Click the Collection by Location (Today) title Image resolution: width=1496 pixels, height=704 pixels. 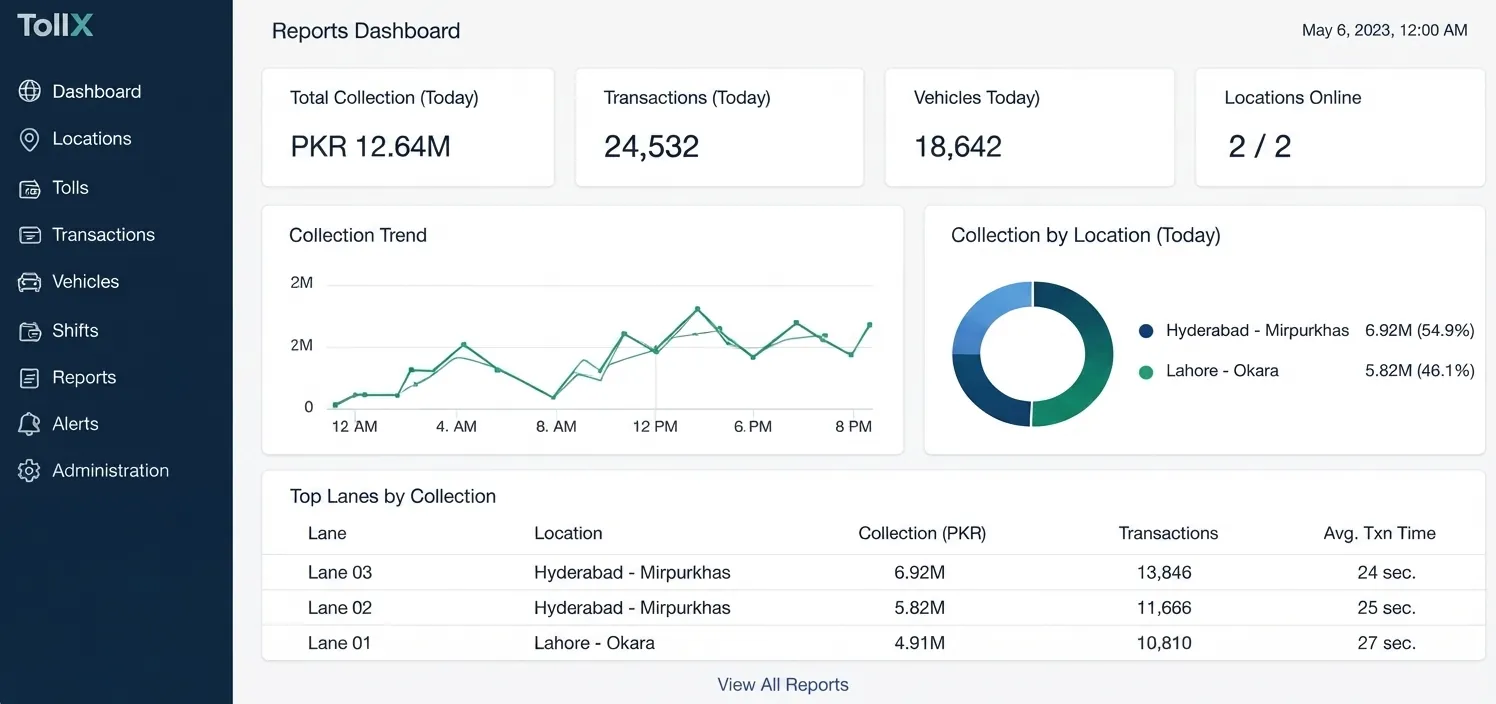1086,236
